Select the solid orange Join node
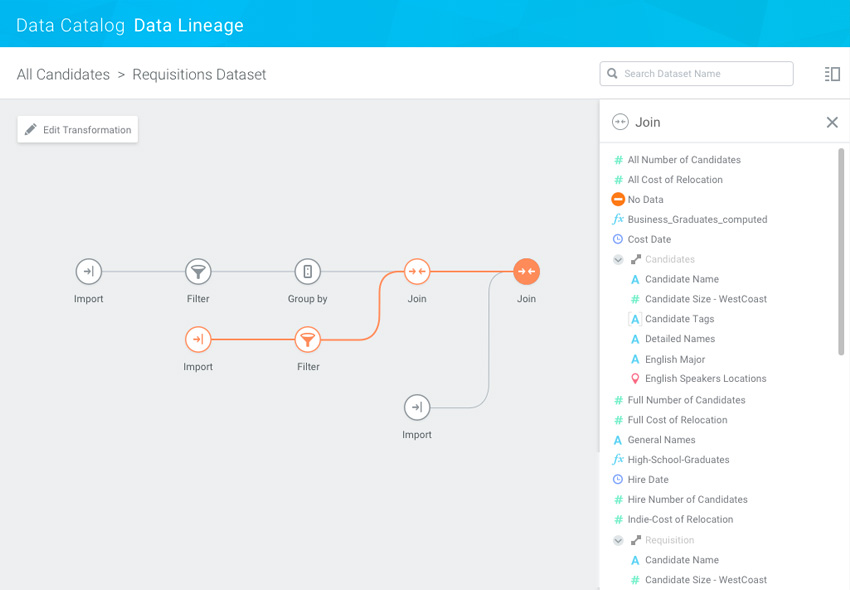The image size is (850, 590). [x=526, y=271]
